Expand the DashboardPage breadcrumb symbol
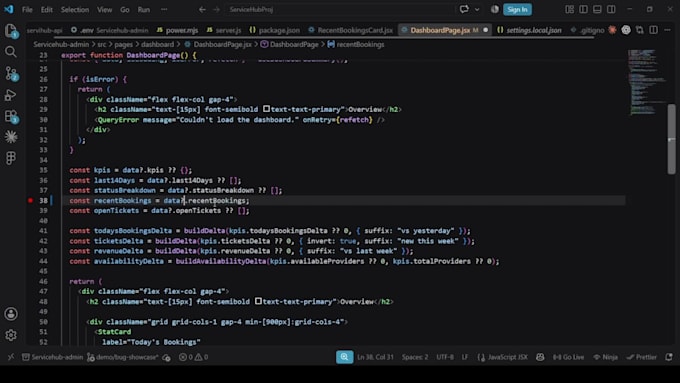 pos(289,44)
